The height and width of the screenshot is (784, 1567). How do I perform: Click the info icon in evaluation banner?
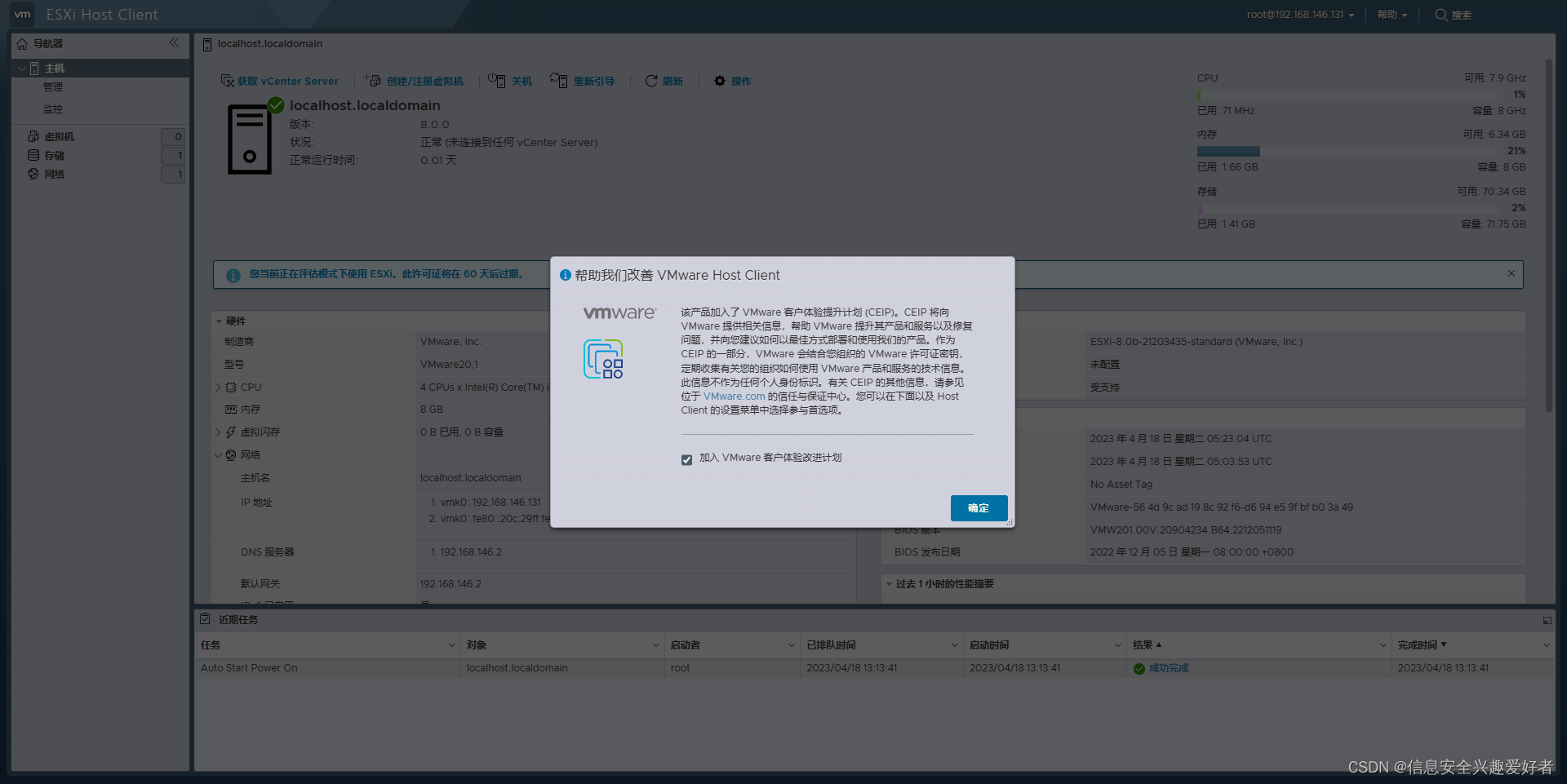pyautogui.click(x=233, y=276)
